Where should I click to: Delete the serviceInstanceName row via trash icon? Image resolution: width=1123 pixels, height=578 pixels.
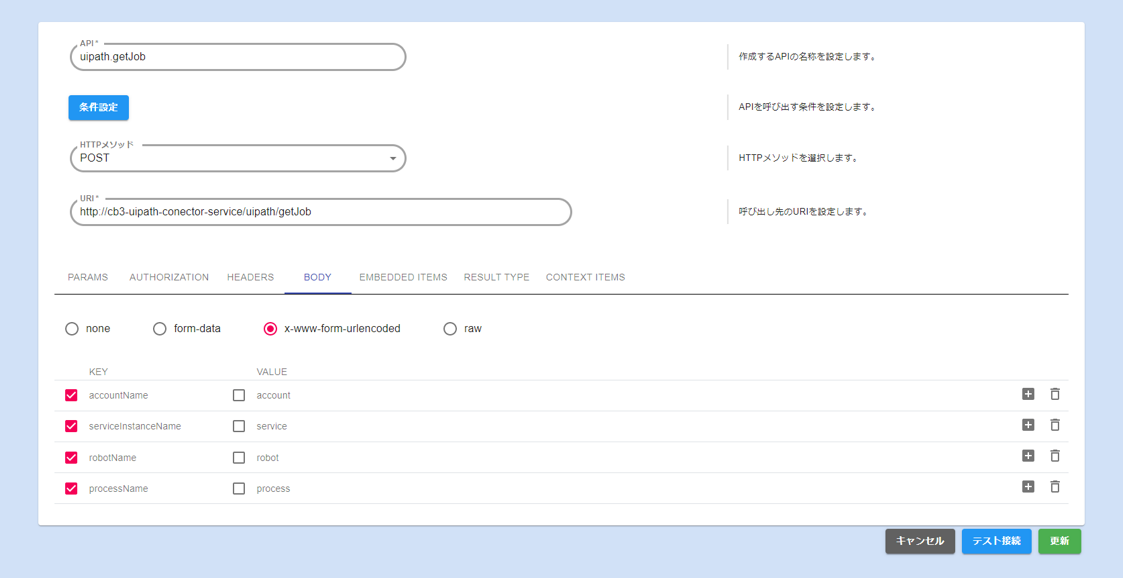tap(1055, 425)
